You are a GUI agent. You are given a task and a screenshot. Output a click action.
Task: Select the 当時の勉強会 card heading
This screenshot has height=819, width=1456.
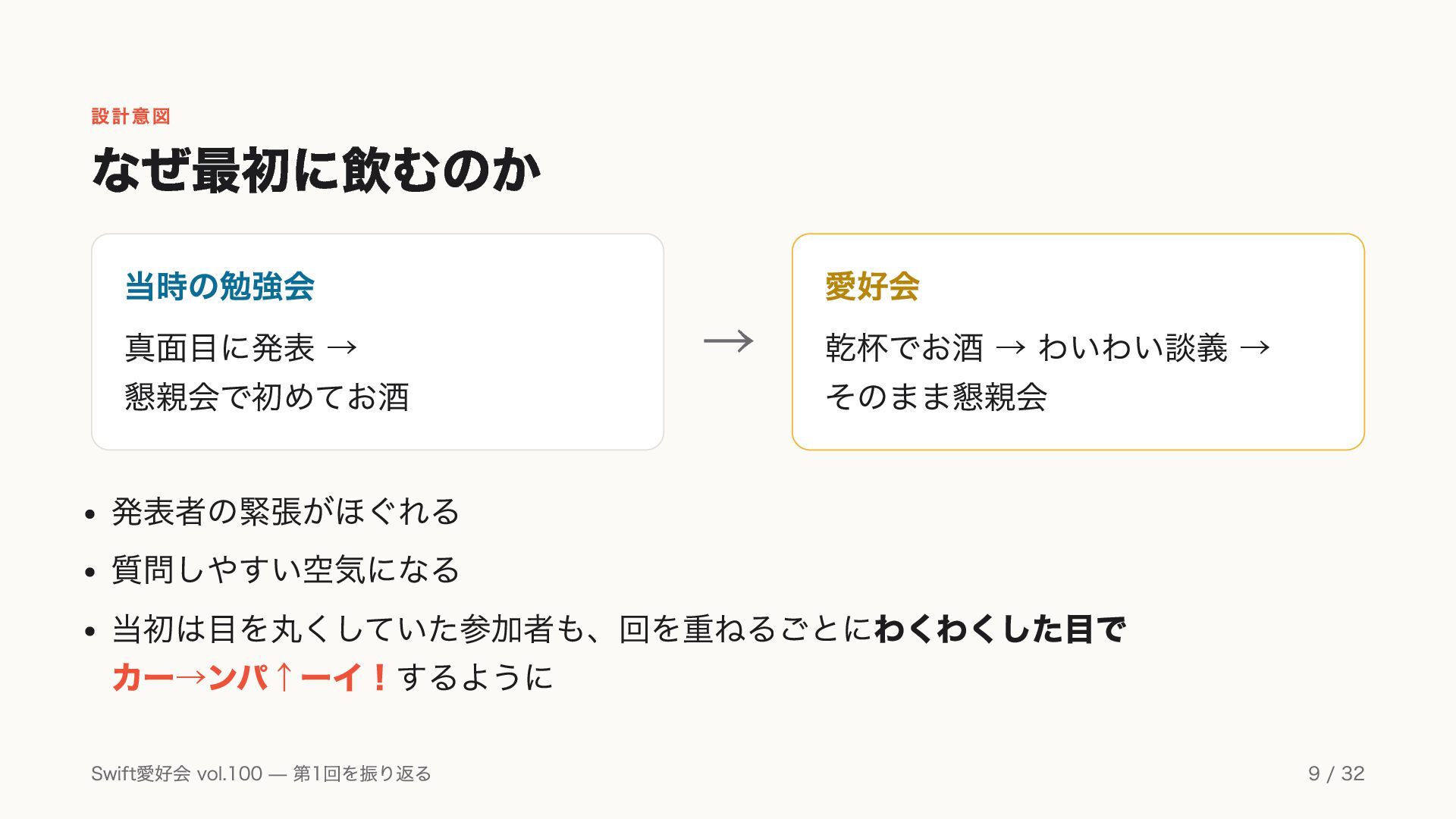point(220,287)
